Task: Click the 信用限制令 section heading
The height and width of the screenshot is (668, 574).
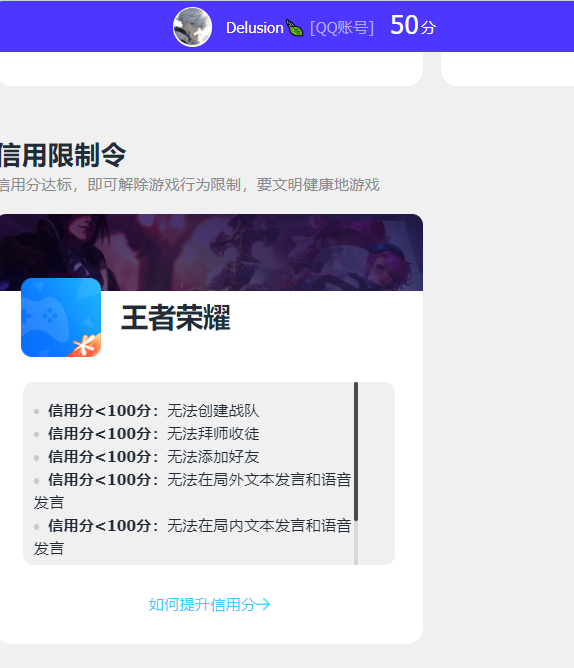Action: (63, 155)
